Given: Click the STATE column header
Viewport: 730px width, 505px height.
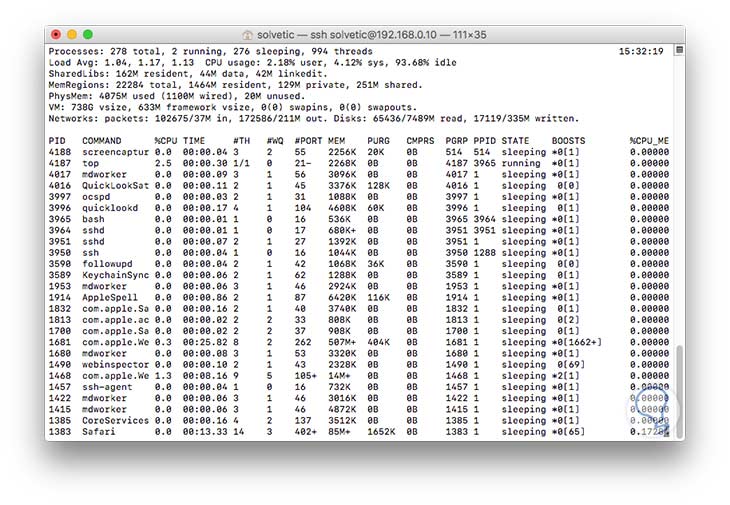Looking at the screenshot, I should [515, 141].
